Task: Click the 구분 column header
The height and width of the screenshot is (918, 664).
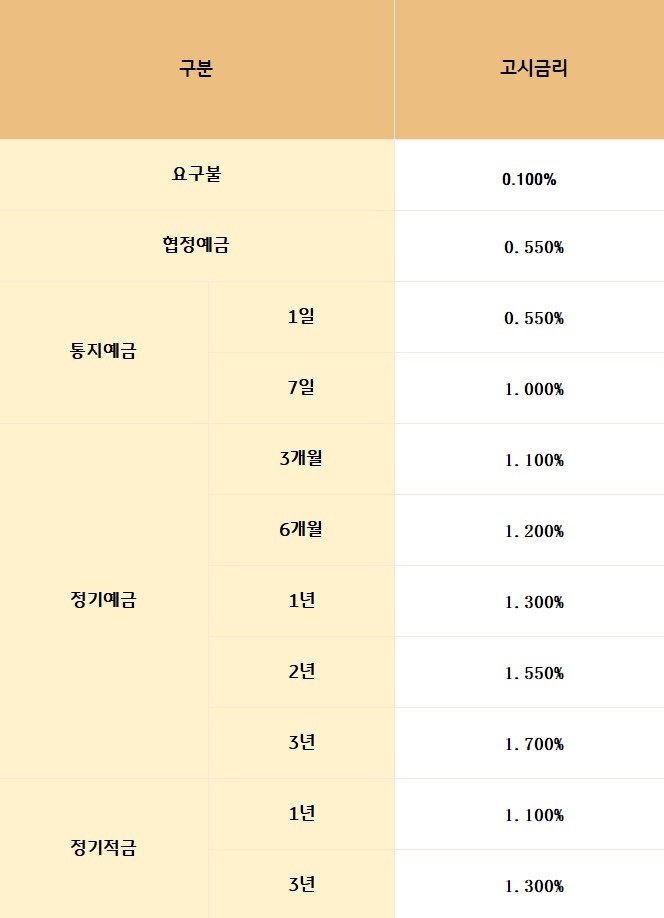Action: [196, 69]
